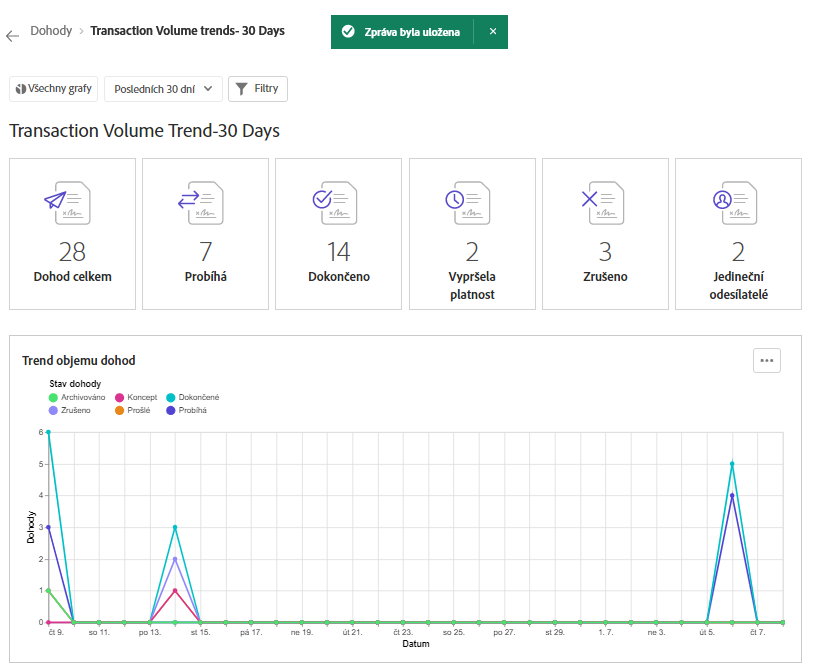Click the Zrušeno card label

click(x=605, y=276)
